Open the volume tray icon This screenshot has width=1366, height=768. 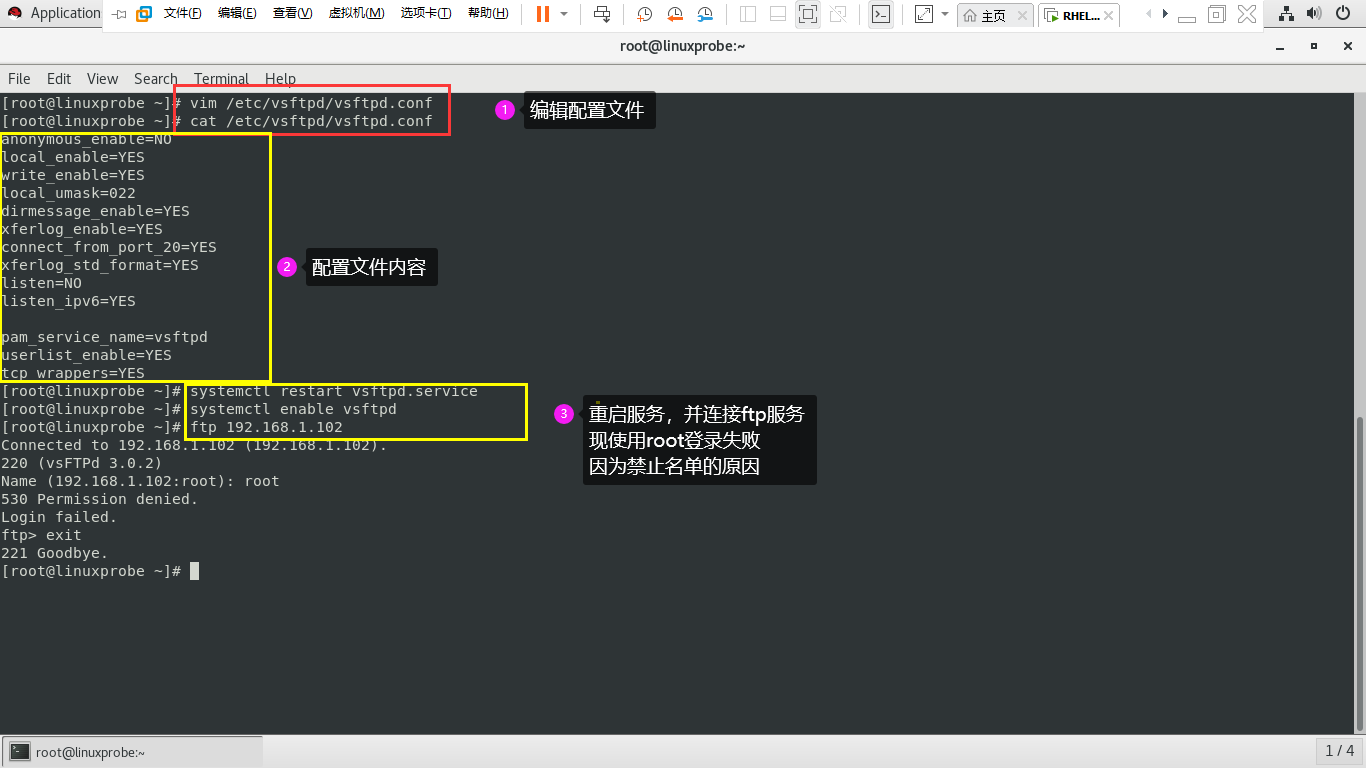pyautogui.click(x=1314, y=13)
